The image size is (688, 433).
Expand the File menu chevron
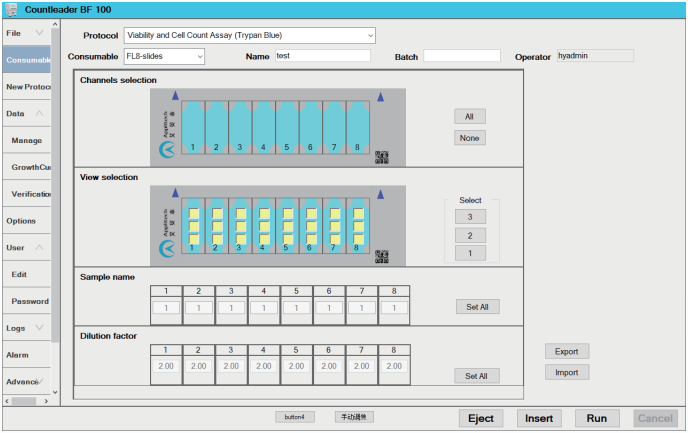pos(39,33)
